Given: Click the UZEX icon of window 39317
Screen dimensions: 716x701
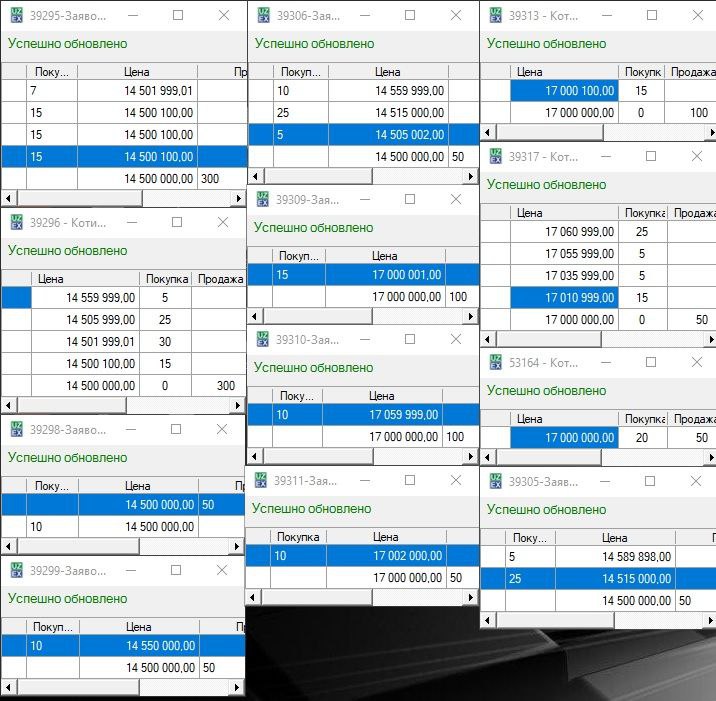Looking at the screenshot, I should [495, 156].
